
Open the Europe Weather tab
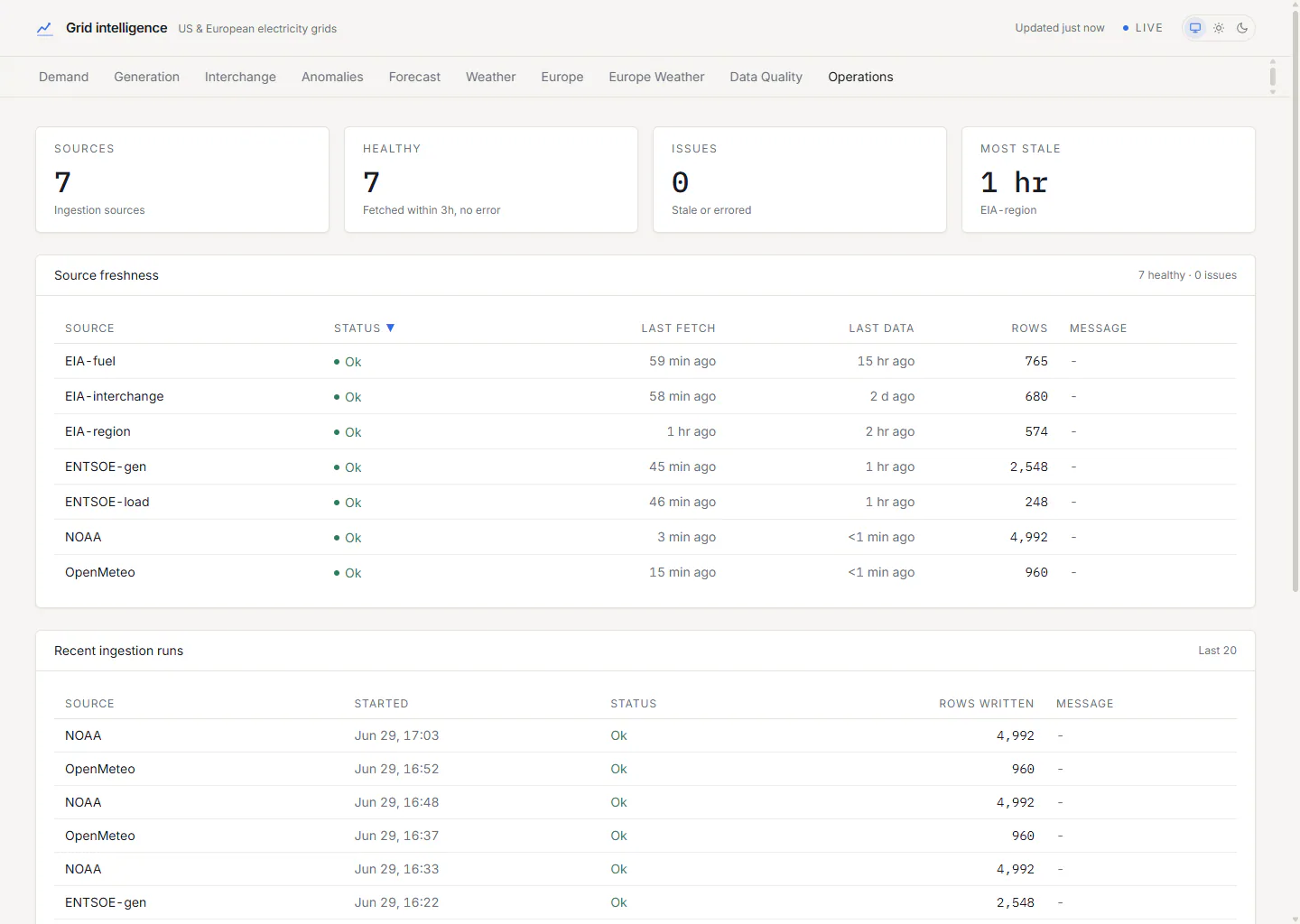[656, 77]
